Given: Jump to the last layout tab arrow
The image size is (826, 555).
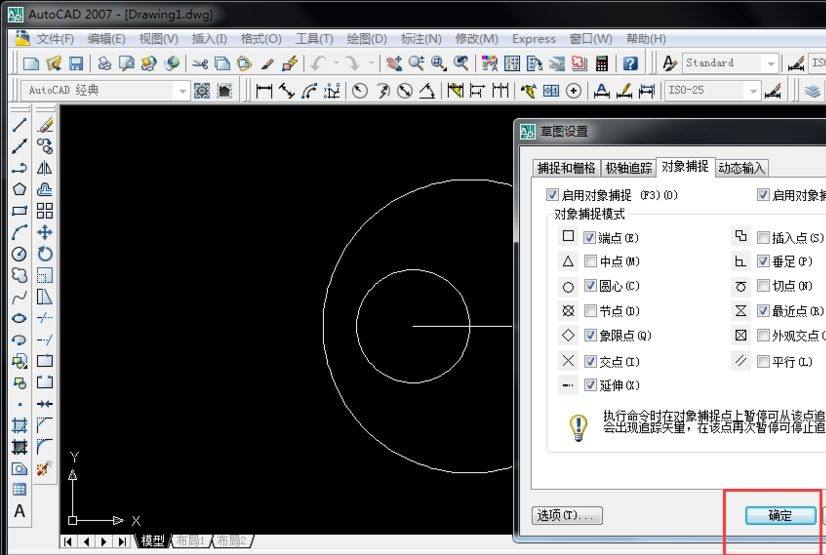Looking at the screenshot, I should (122, 541).
